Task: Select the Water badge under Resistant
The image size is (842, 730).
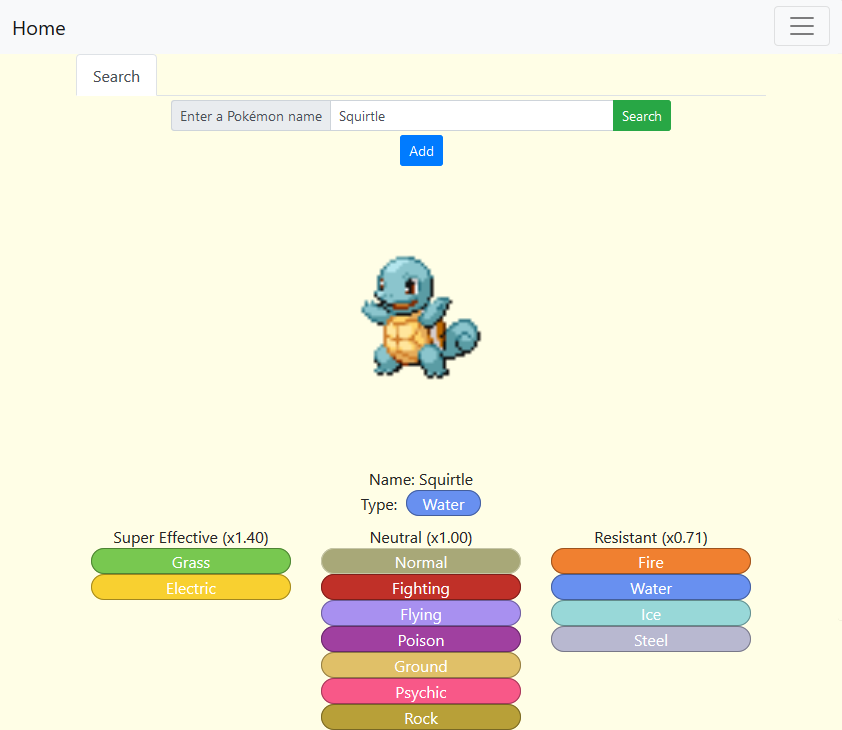Action: point(651,587)
